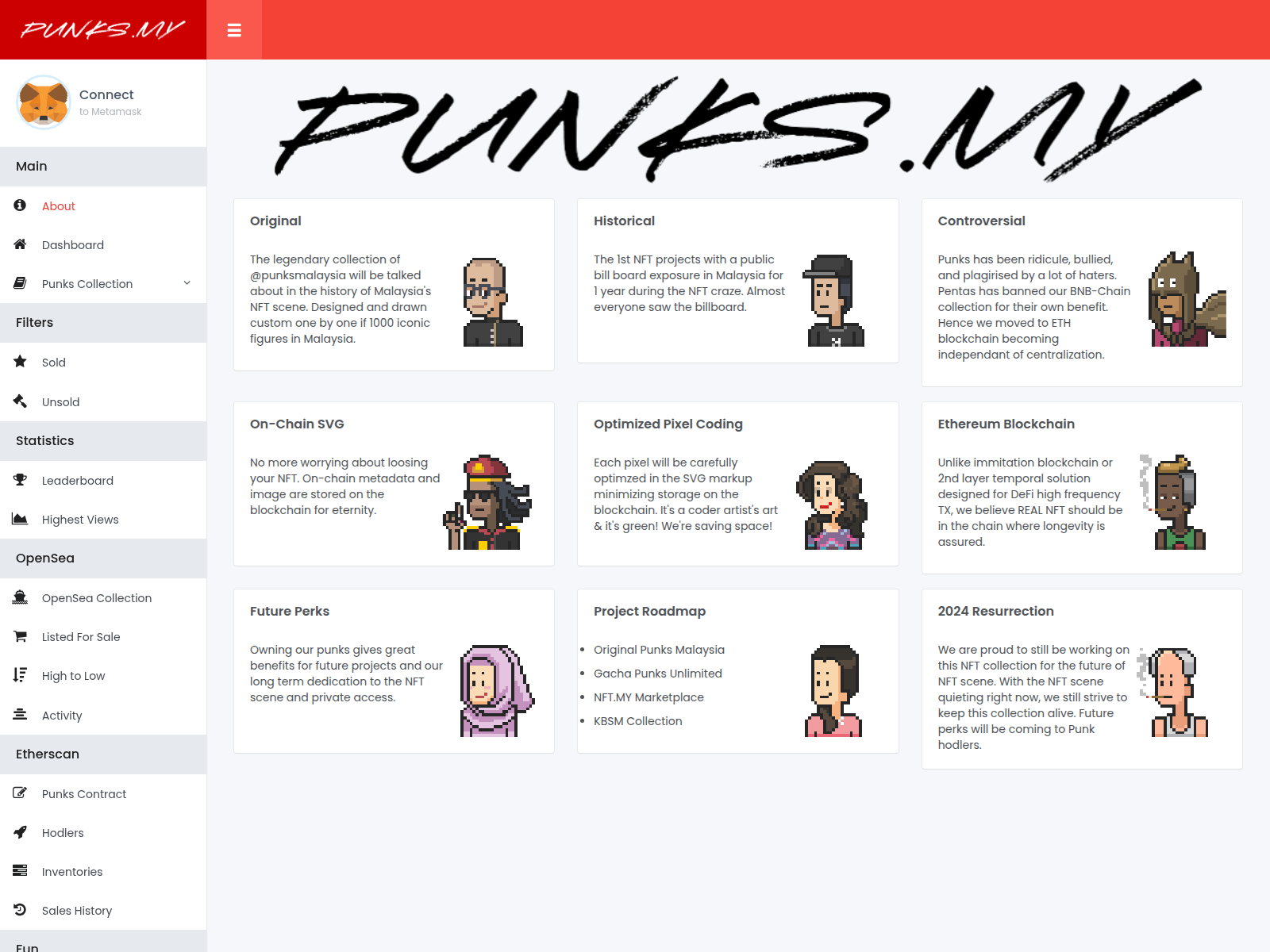This screenshot has width=1270, height=952.
Task: Click the MetaMask fox icon
Action: pos(44,102)
